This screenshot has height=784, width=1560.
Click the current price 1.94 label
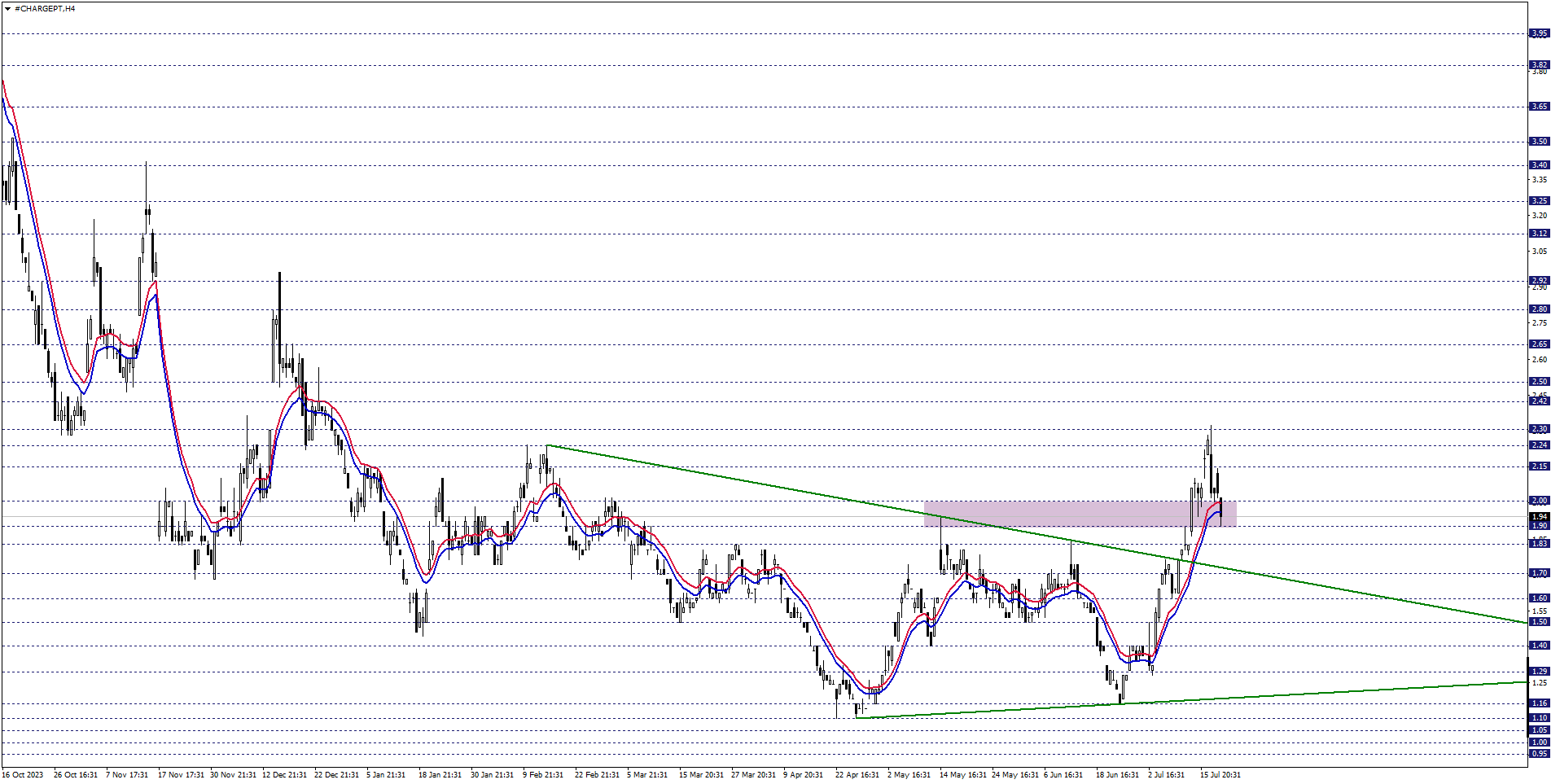click(x=1539, y=517)
